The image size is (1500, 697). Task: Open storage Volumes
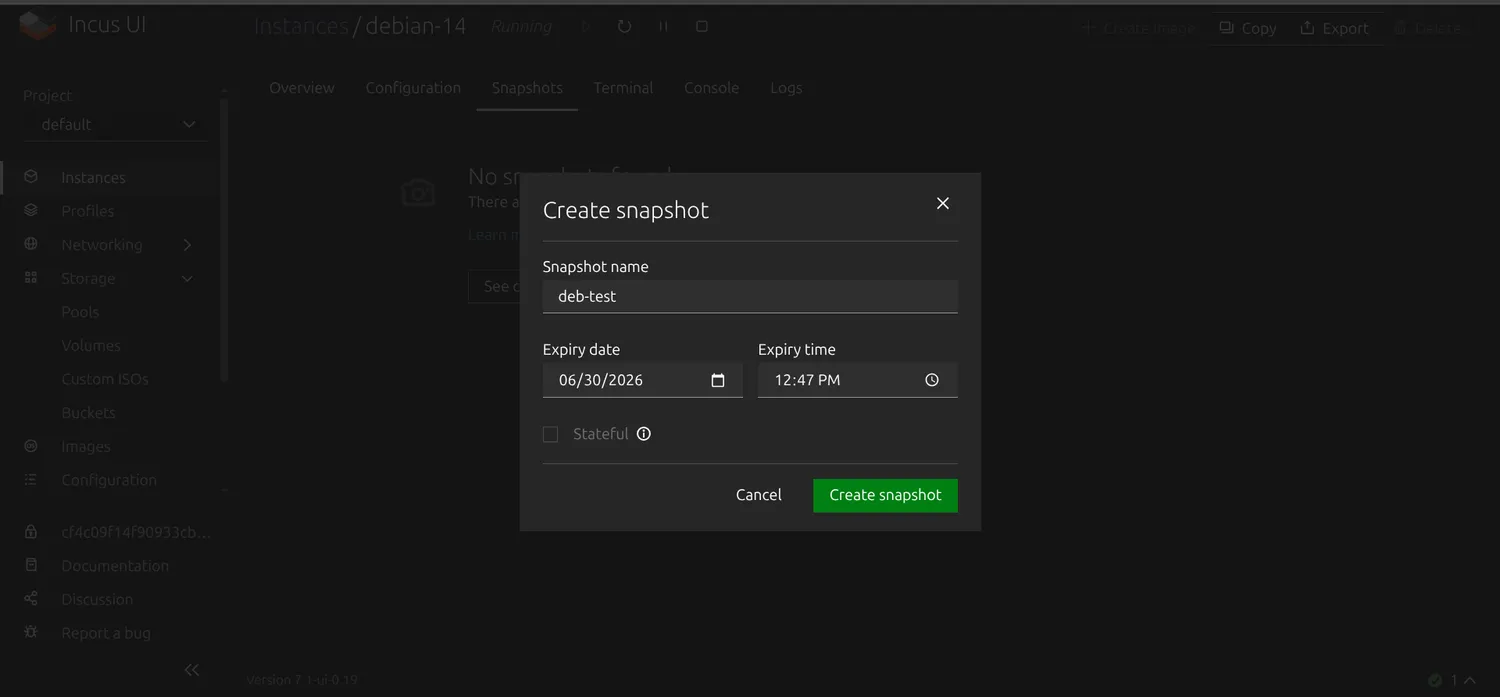click(91, 346)
